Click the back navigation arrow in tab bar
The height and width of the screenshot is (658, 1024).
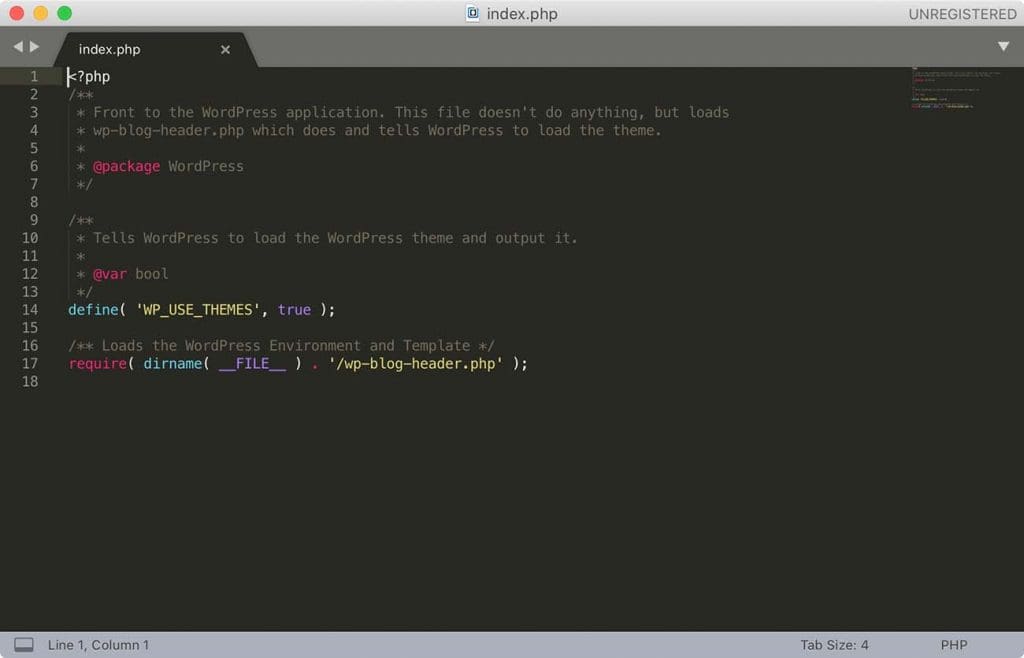point(18,46)
